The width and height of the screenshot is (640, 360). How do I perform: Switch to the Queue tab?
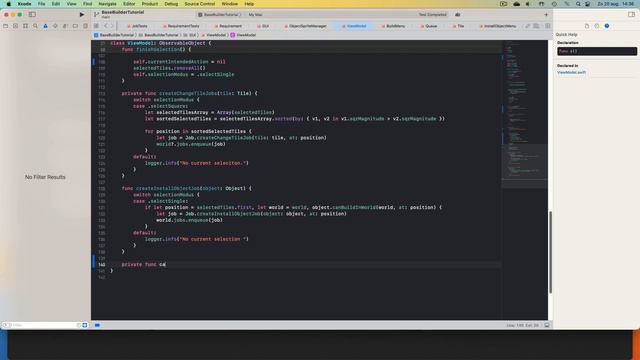429,26
